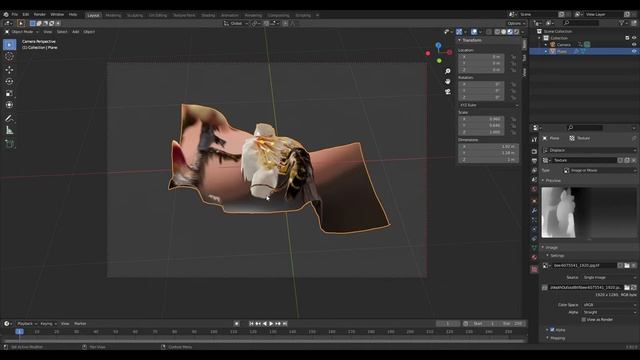
Task: Select the Cursor tool
Action: tap(9, 57)
